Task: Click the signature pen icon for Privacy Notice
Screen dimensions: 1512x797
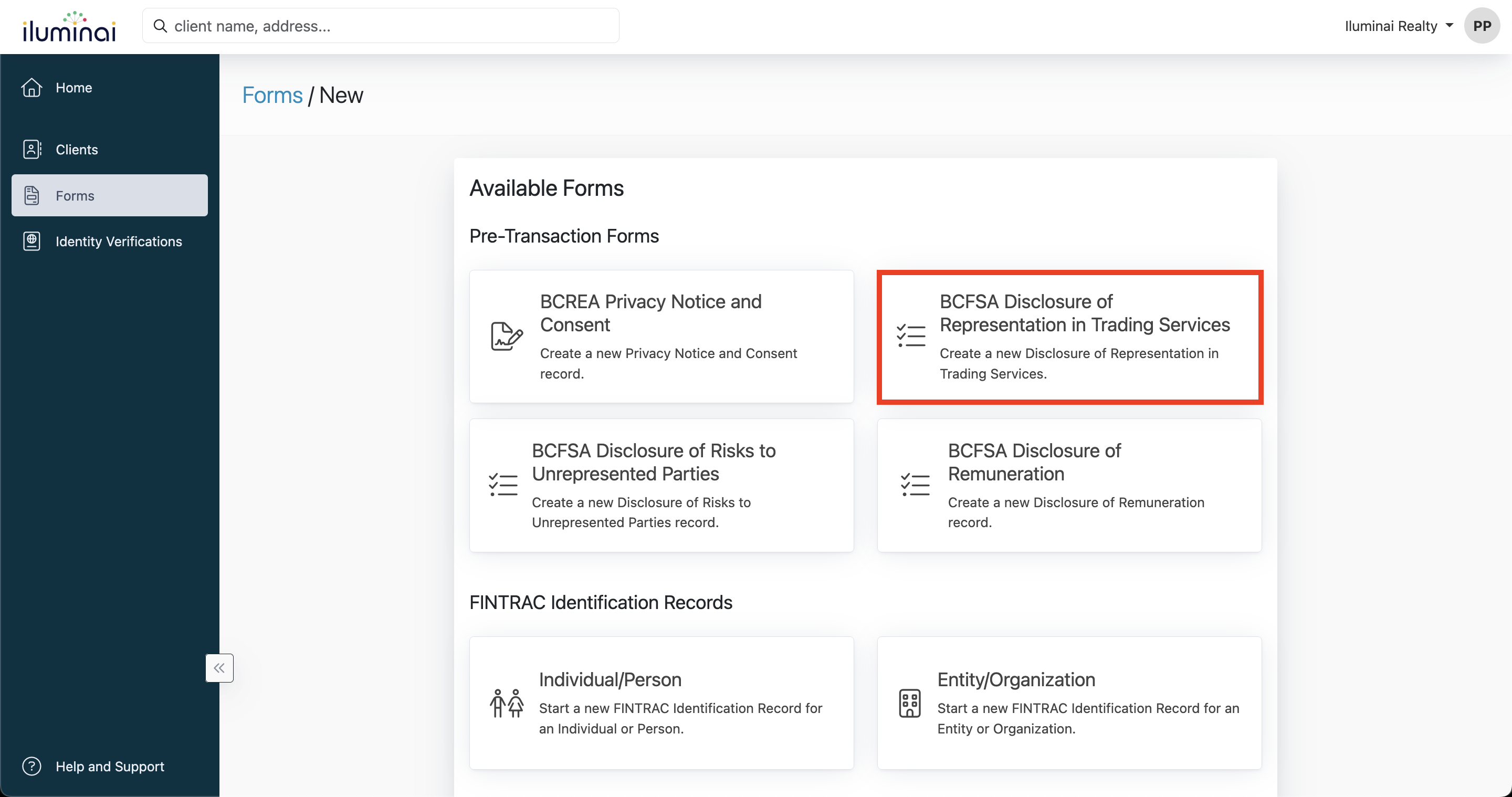Action: pyautogui.click(x=506, y=337)
